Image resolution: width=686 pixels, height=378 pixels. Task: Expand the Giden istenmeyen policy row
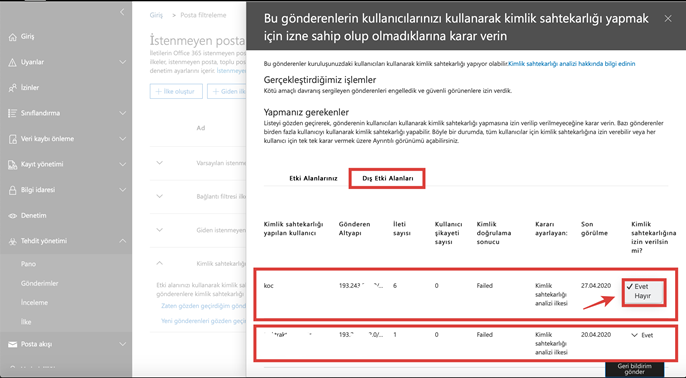tap(159, 230)
